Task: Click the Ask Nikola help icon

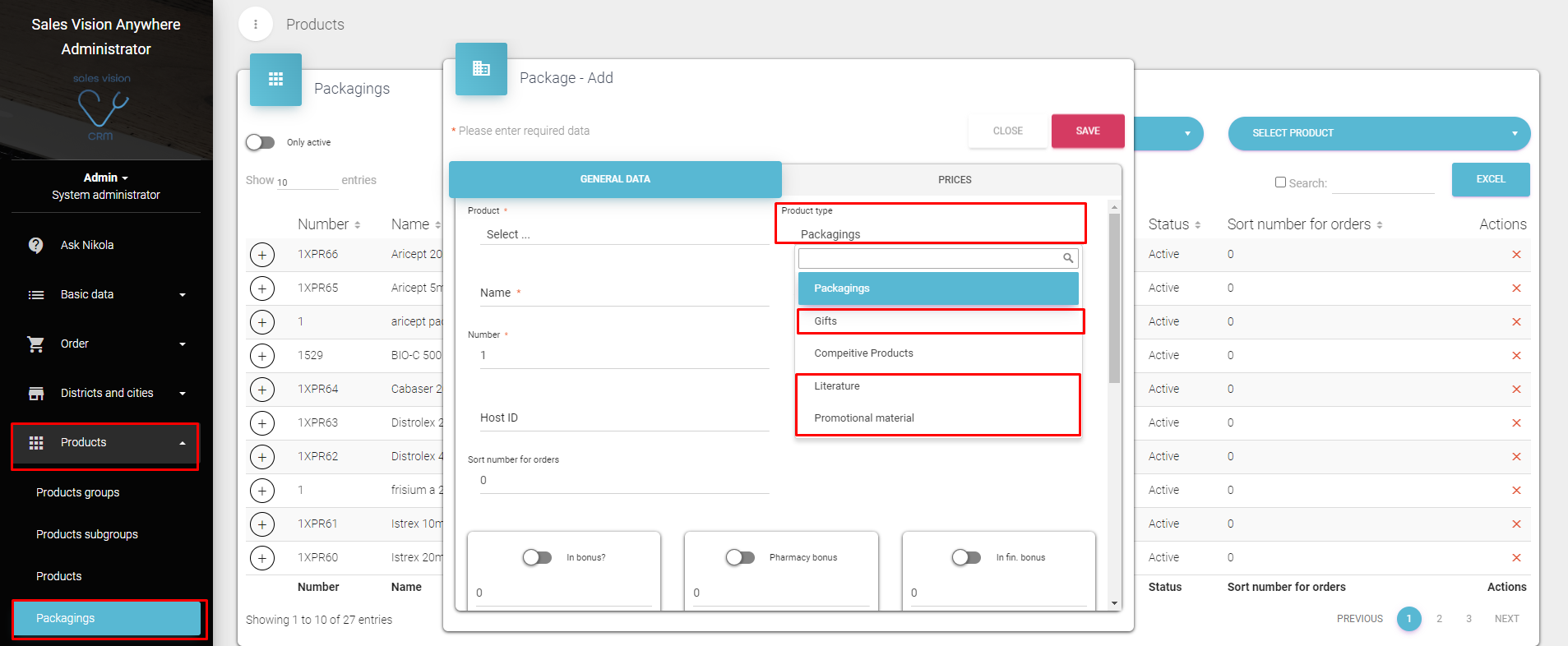Action: click(x=36, y=245)
